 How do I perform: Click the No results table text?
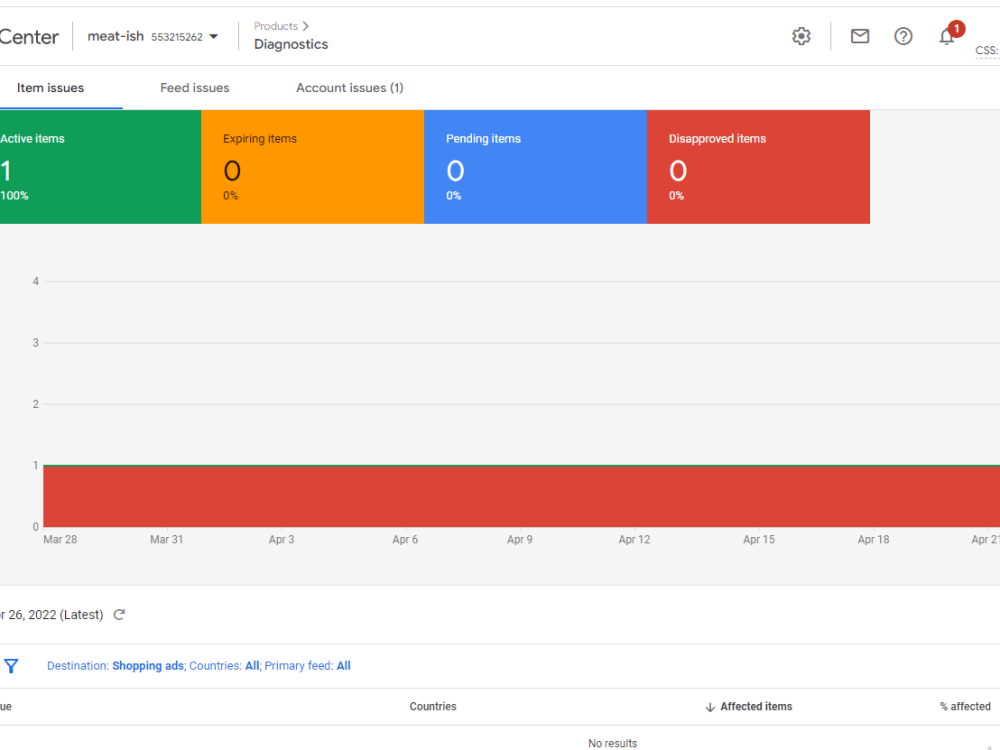[x=612, y=744]
